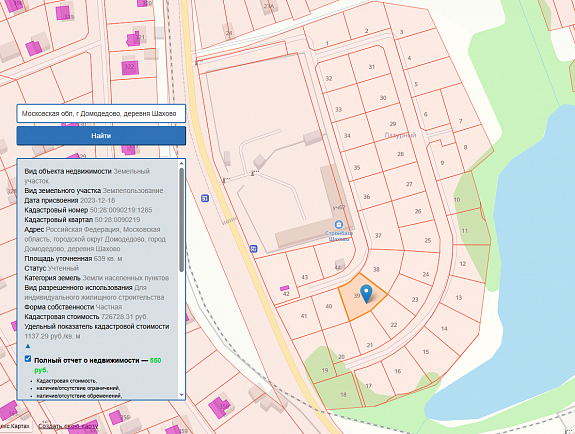This screenshot has height=434, width=575.
Task: Click the plot number 18 in the green area
Action: click(343, 395)
